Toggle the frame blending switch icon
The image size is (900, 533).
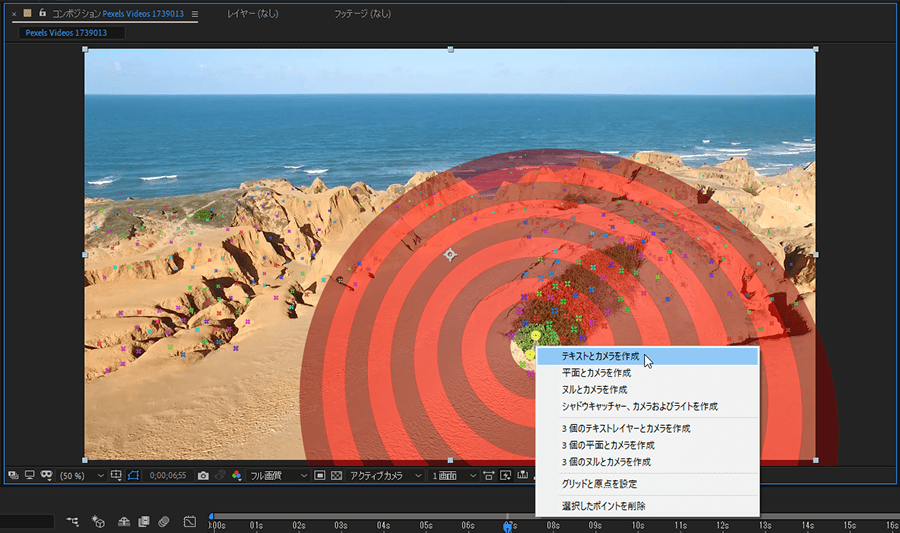[143, 521]
